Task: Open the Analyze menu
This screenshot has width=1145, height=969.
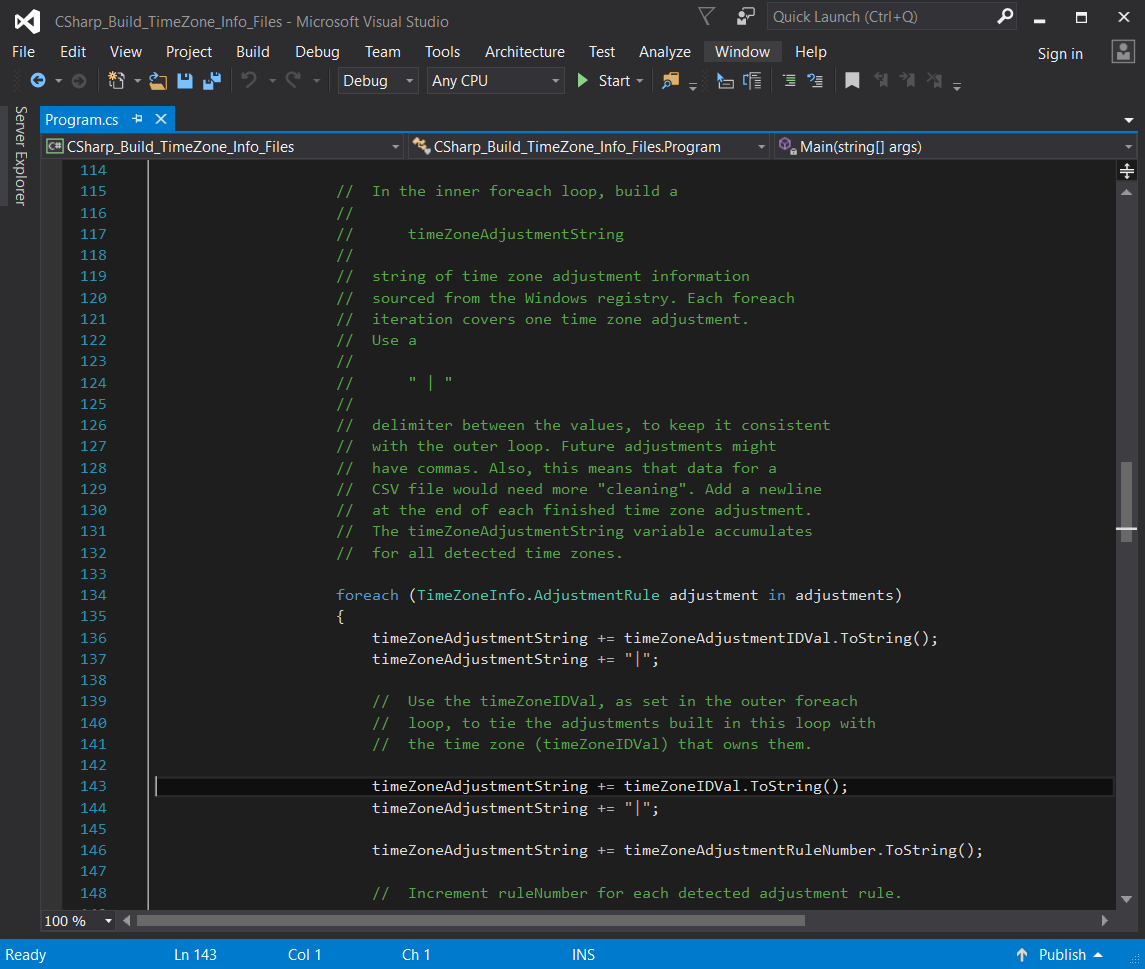Action: (664, 52)
